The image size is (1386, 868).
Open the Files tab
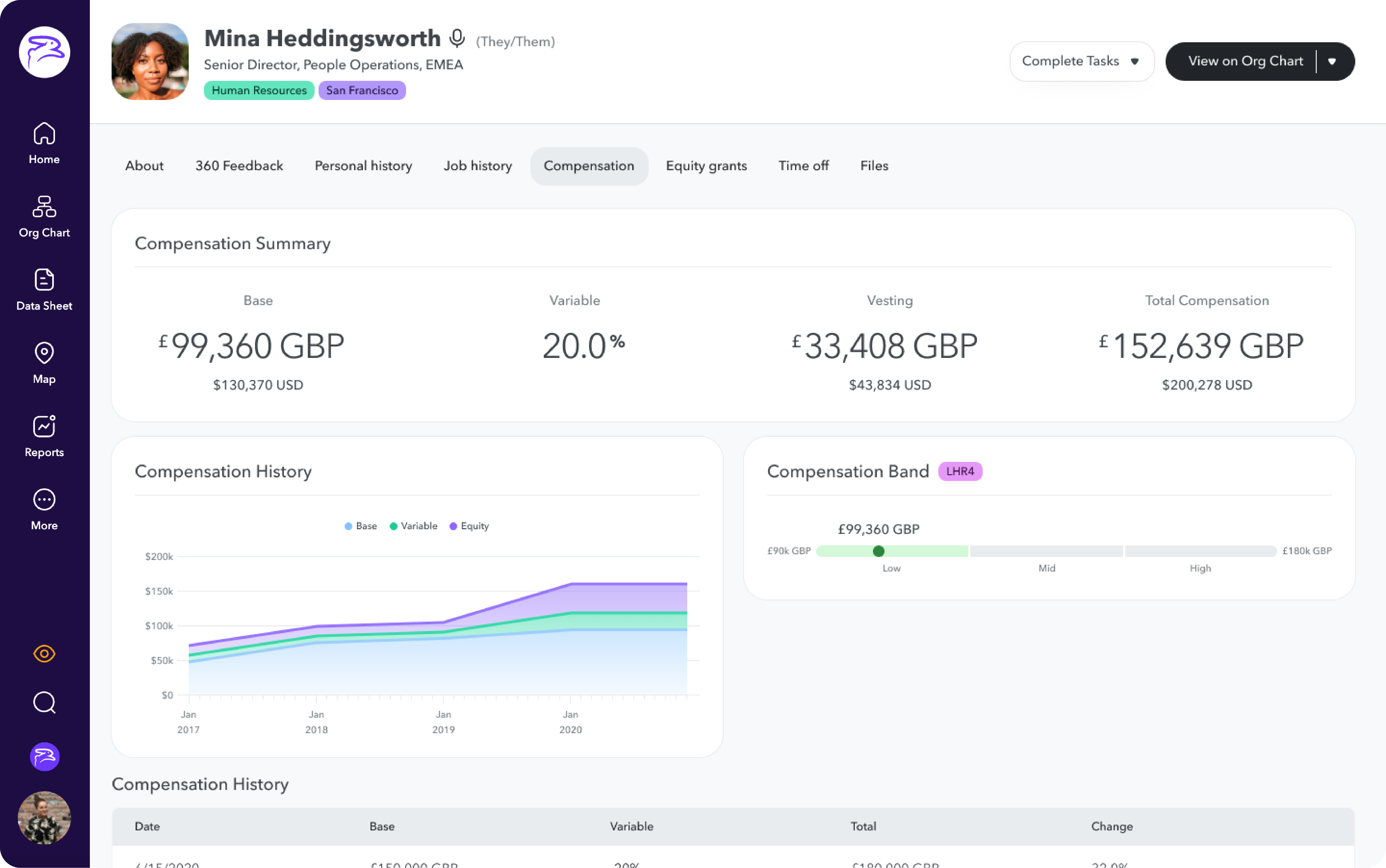coord(874,166)
